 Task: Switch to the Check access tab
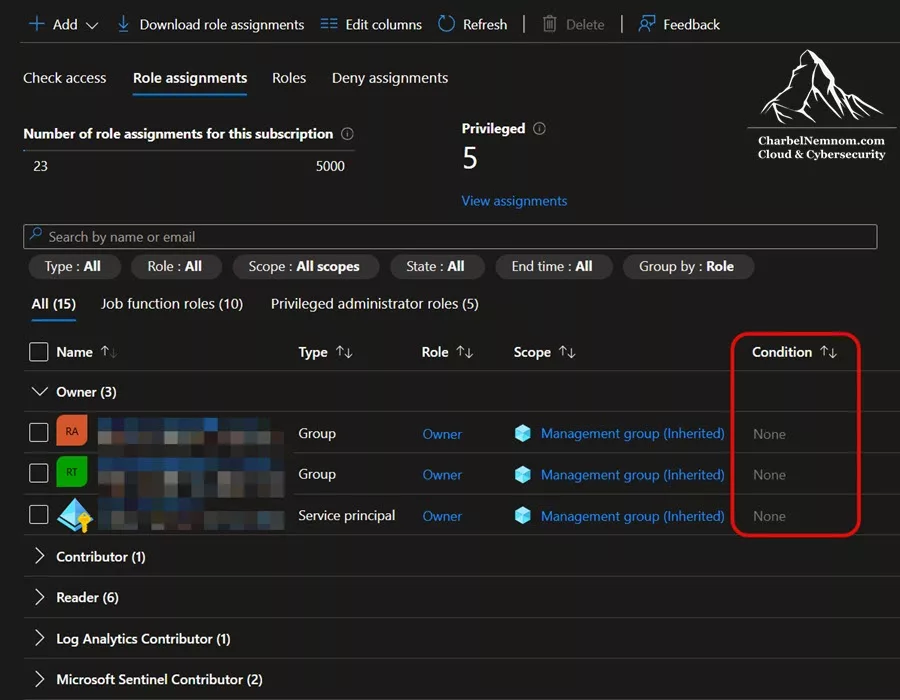pos(65,78)
